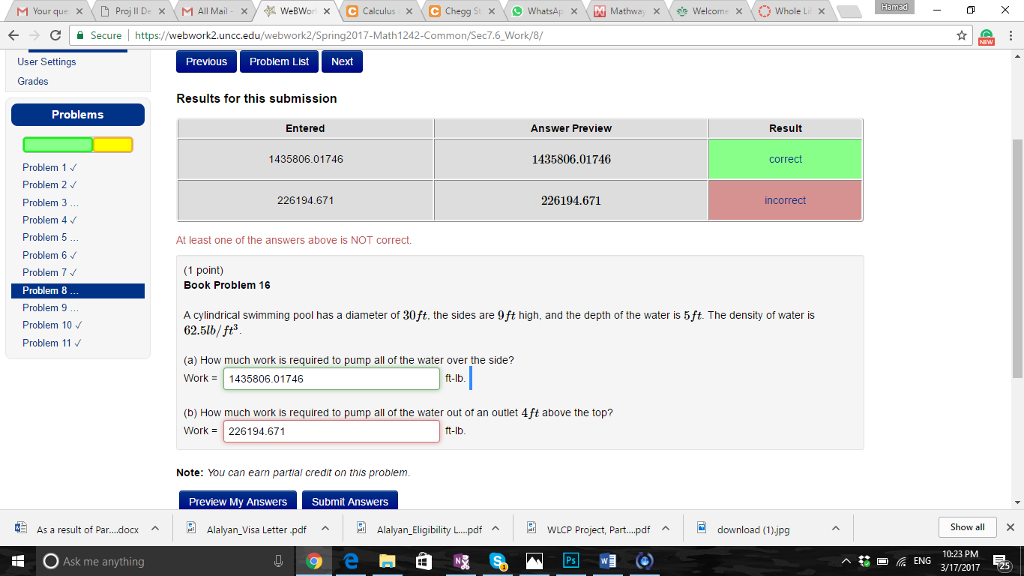
Task: Launch Microsoft Word from the taskbar
Action: [607, 562]
